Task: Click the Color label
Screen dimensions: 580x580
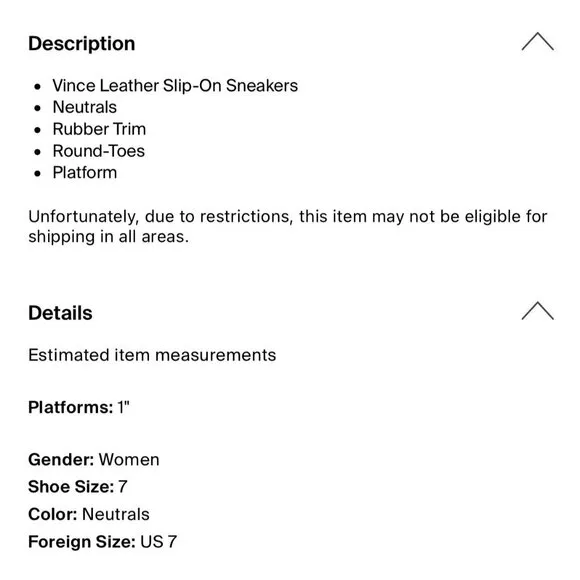Action: (x=53, y=514)
